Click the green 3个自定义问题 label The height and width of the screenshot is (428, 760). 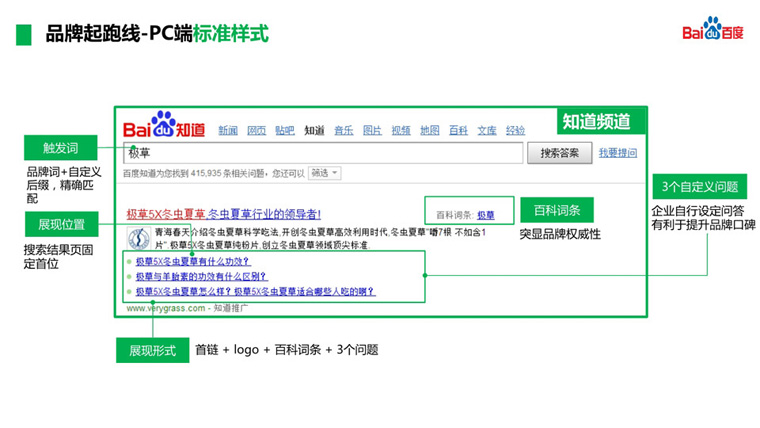tap(700, 187)
